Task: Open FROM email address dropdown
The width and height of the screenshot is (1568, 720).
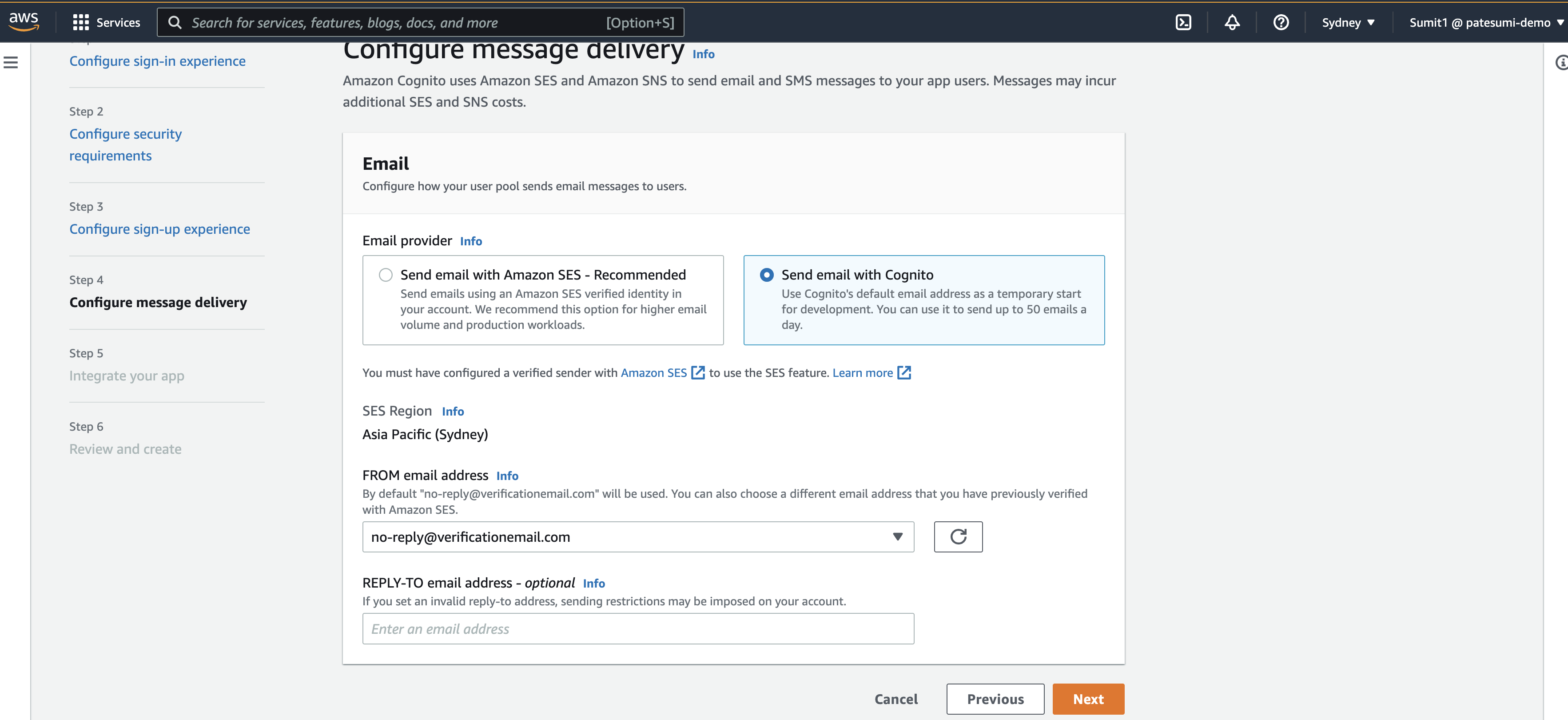Action: click(x=638, y=536)
